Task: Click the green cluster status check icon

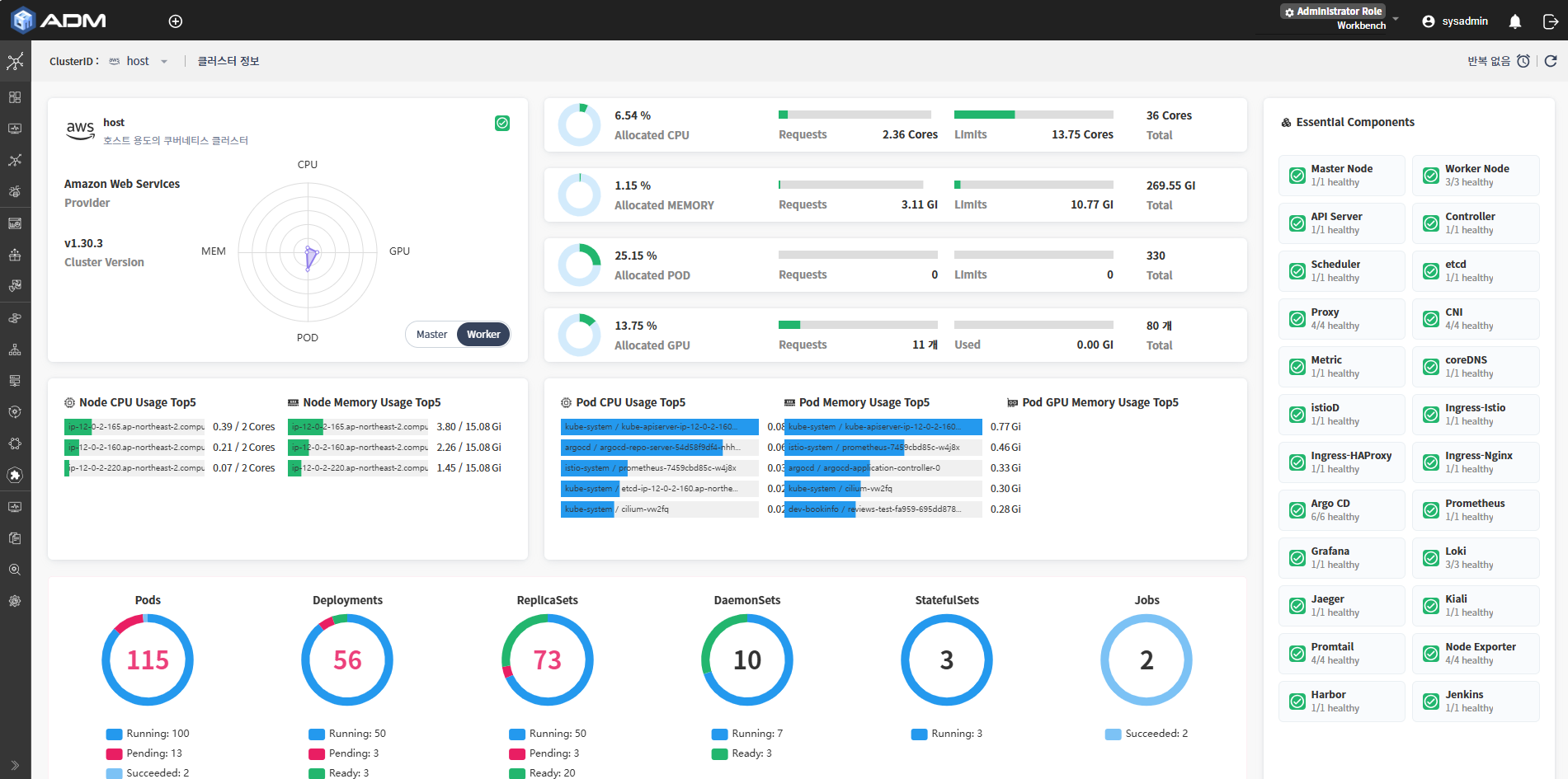Action: 502,123
